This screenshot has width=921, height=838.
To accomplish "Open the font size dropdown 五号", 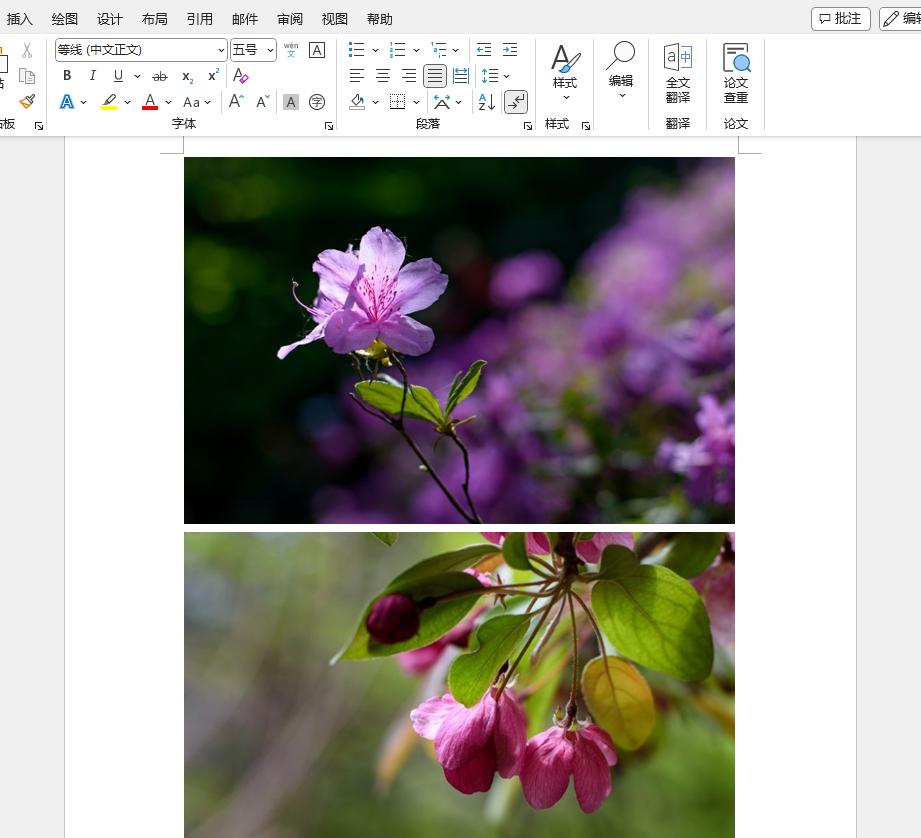I will click(x=270, y=50).
